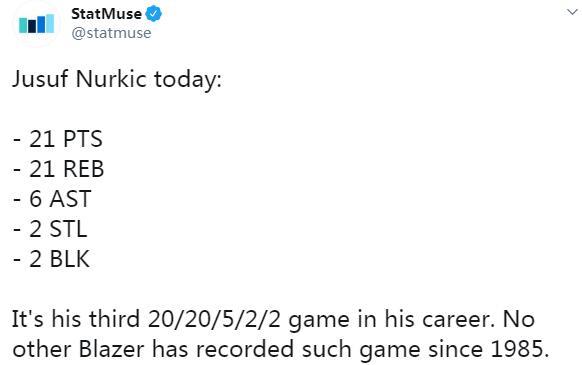Click the 'Jusuf Nurkic today:' heading line
The height and width of the screenshot is (365, 582).
click(117, 79)
